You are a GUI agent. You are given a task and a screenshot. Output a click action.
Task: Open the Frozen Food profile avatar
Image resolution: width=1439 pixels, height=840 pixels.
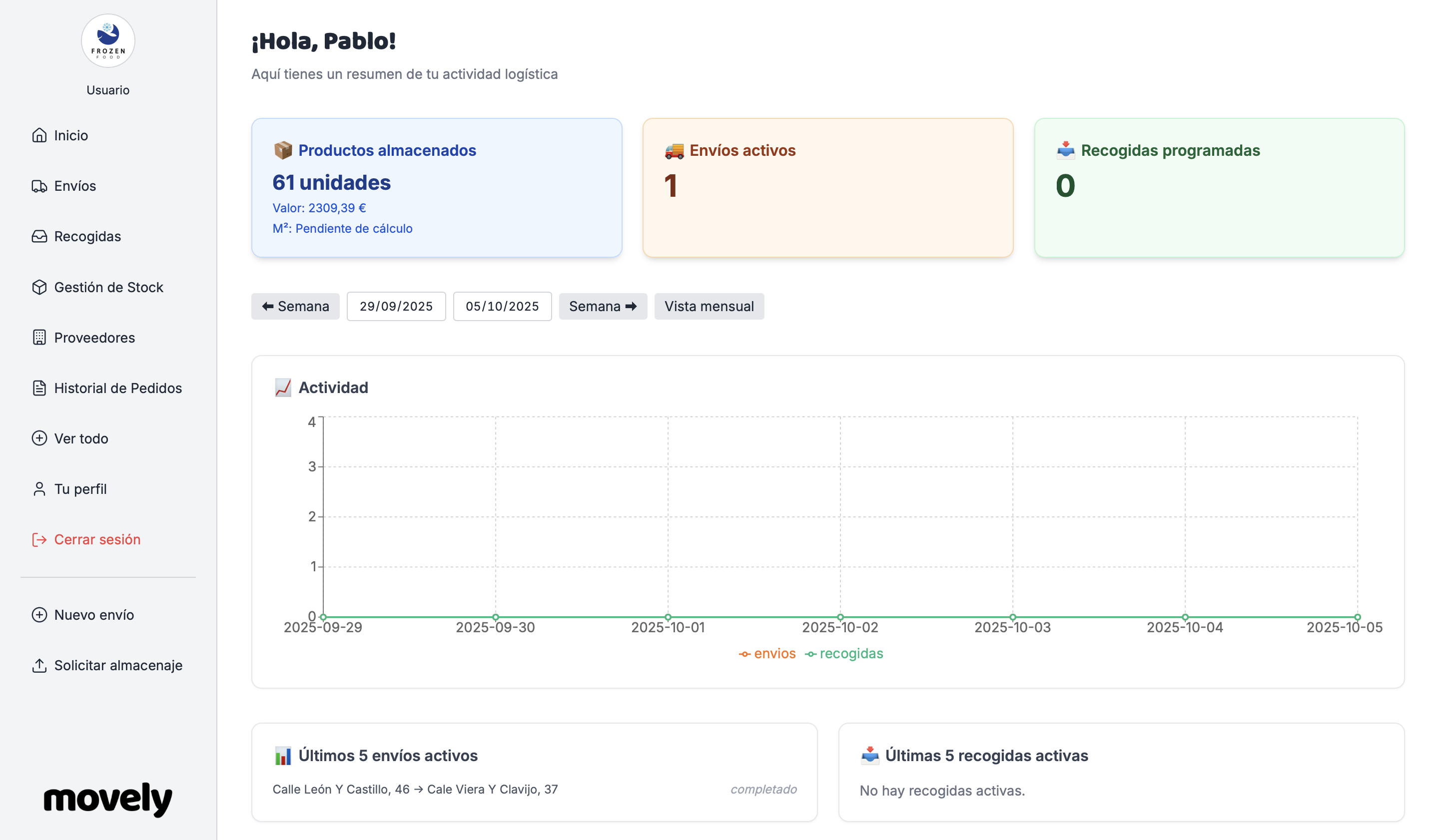[x=108, y=40]
